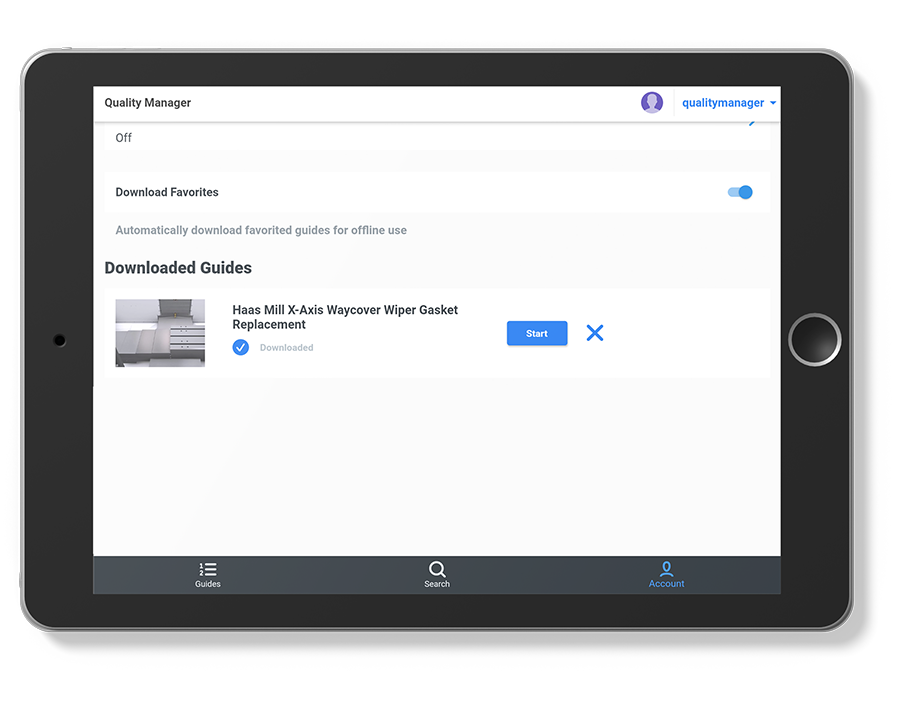Click the Quality Manager header title
The width and height of the screenshot is (900, 717).
(x=148, y=103)
